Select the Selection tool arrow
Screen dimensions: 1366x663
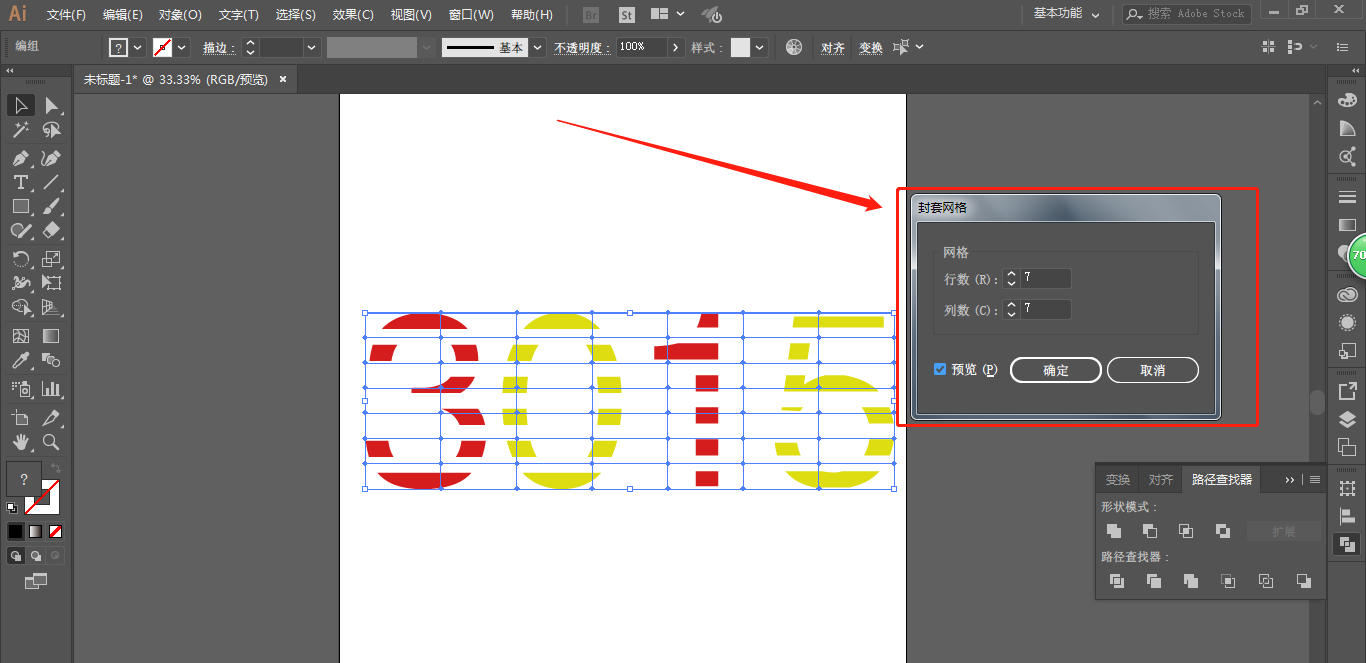pos(21,106)
